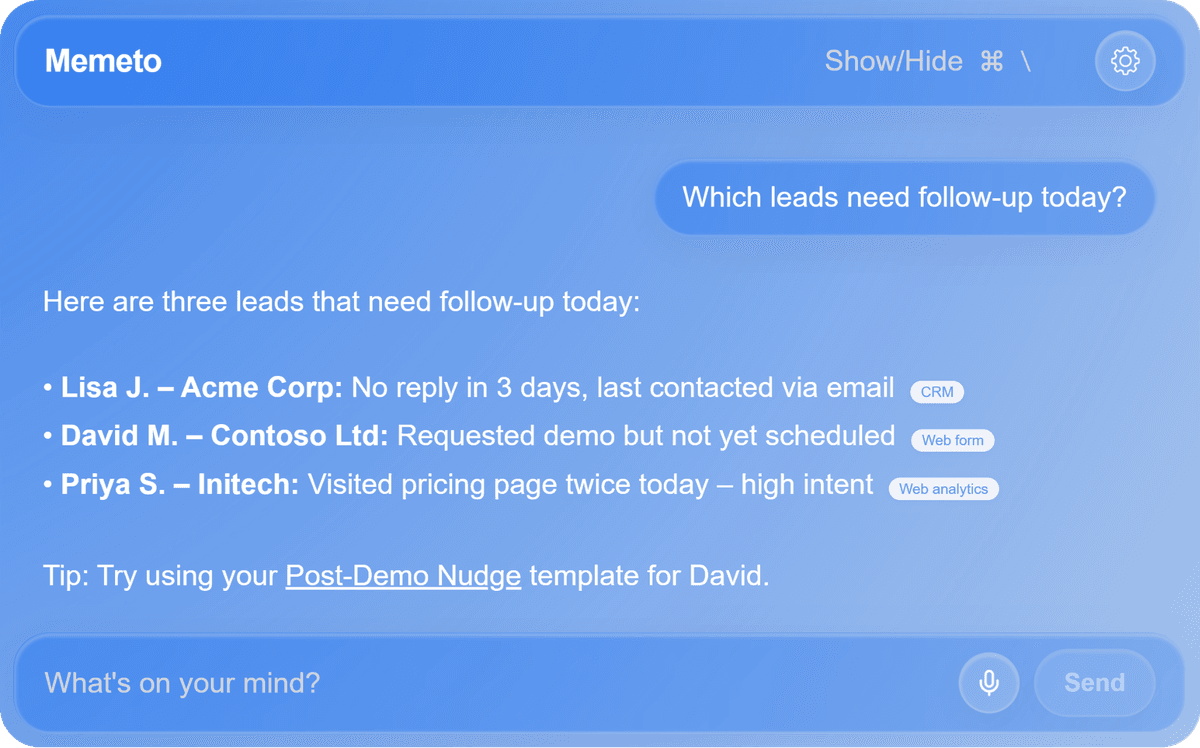Click the Show/Hide shortcut label
The width and height of the screenshot is (1200, 748).
tap(893, 61)
